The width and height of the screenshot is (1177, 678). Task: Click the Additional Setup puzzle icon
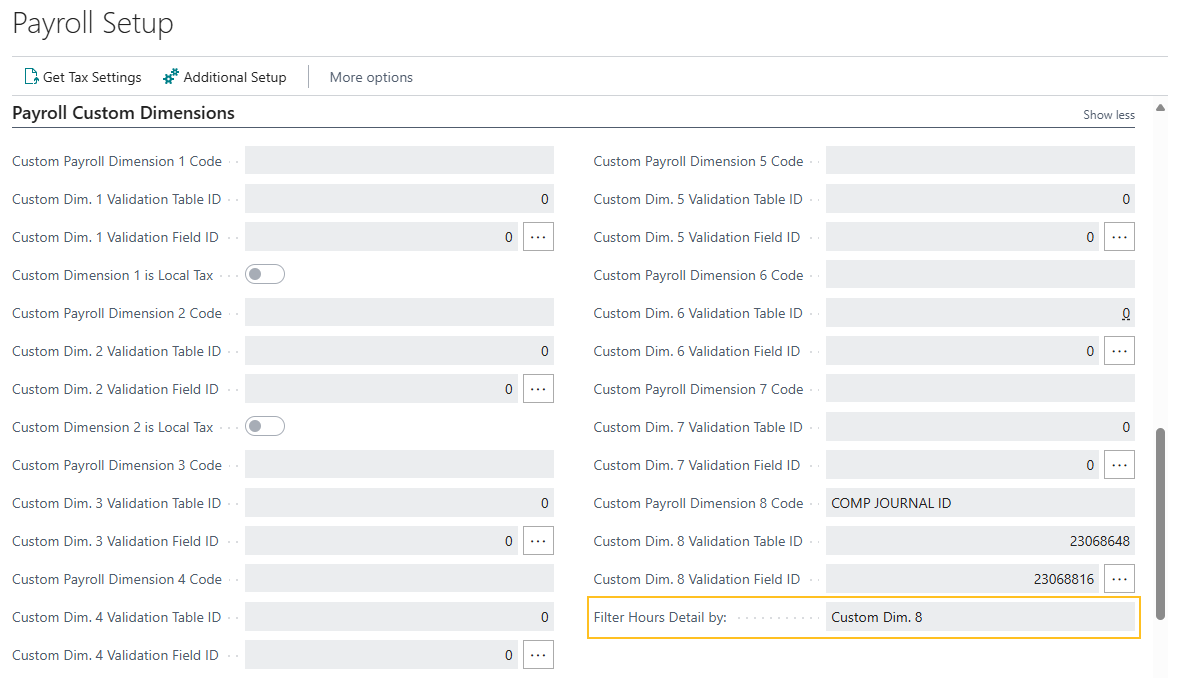pos(169,76)
